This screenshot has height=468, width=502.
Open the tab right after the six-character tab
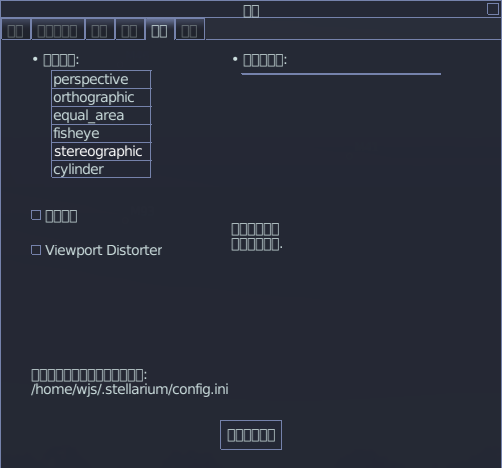99,30
